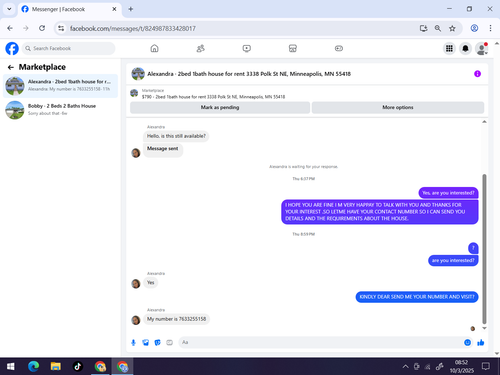500x375 pixels.
Task: Open Windows Start menu
Action: (11, 367)
